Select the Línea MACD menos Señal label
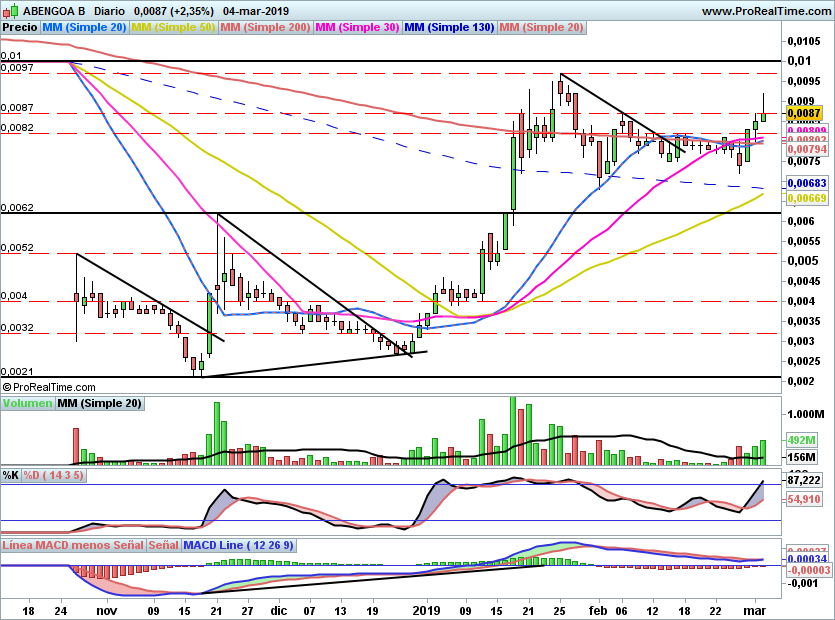835x620 pixels. click(73, 545)
